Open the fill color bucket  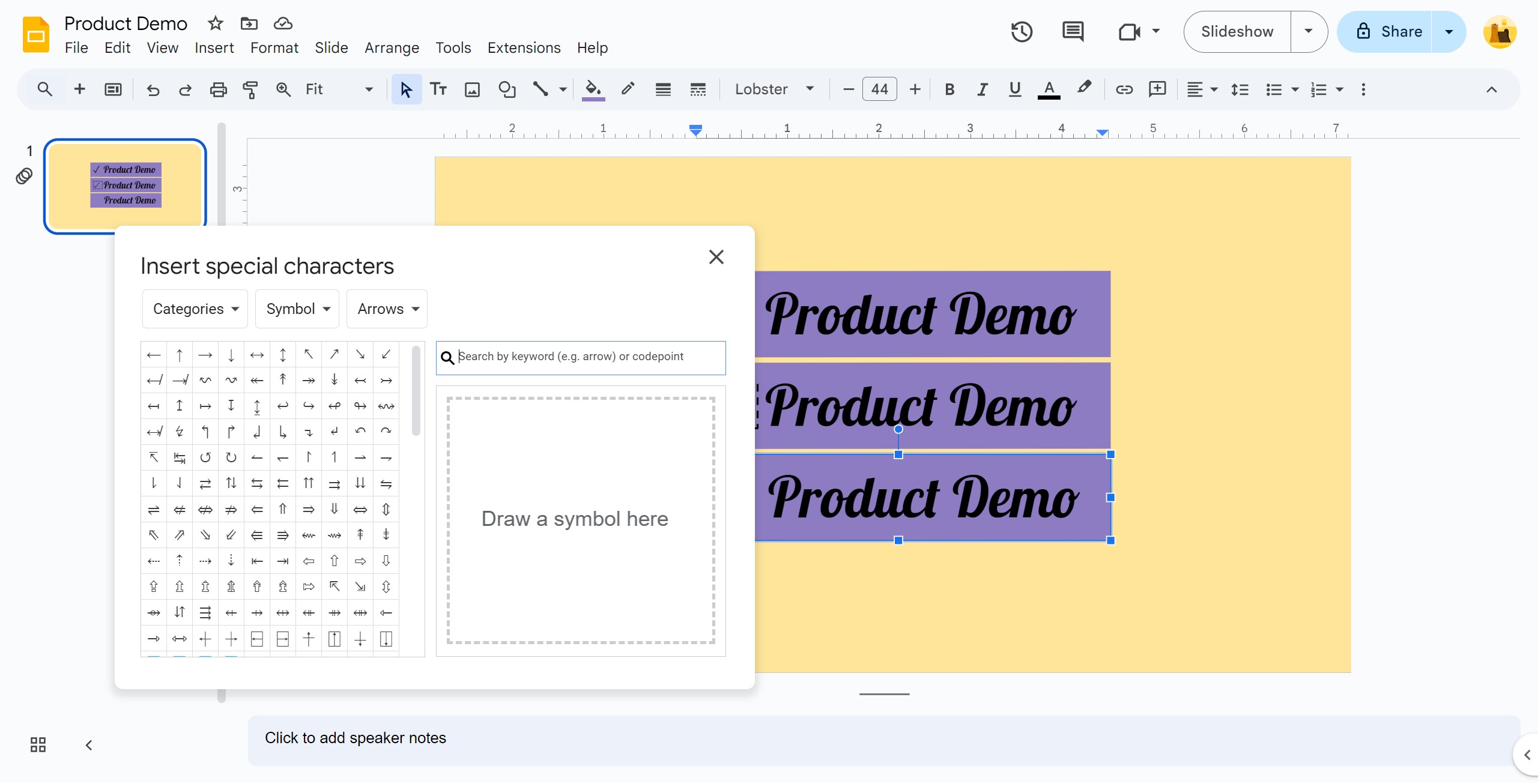coord(593,89)
